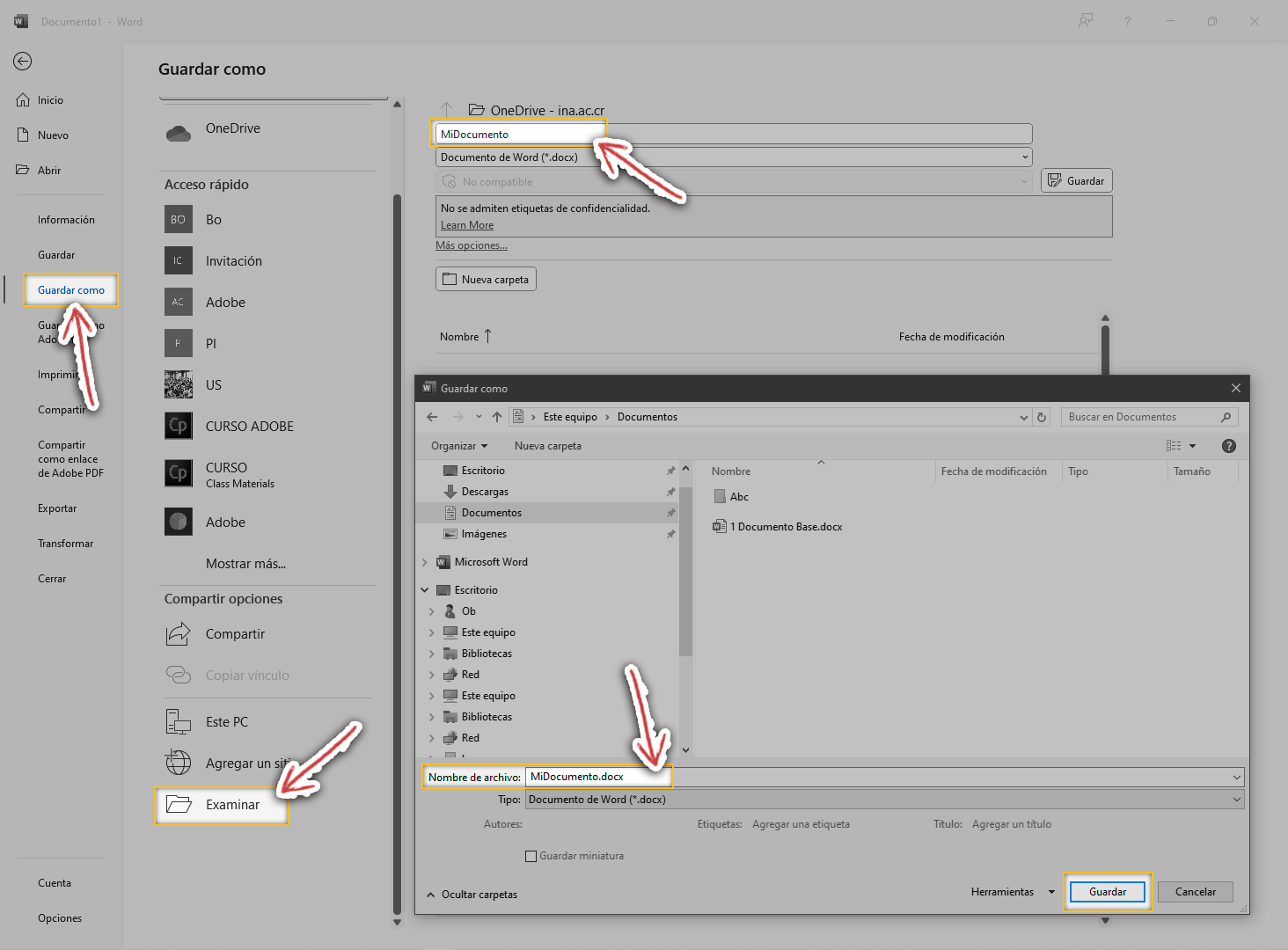Expand the Microsoft Word tree node

425,562
